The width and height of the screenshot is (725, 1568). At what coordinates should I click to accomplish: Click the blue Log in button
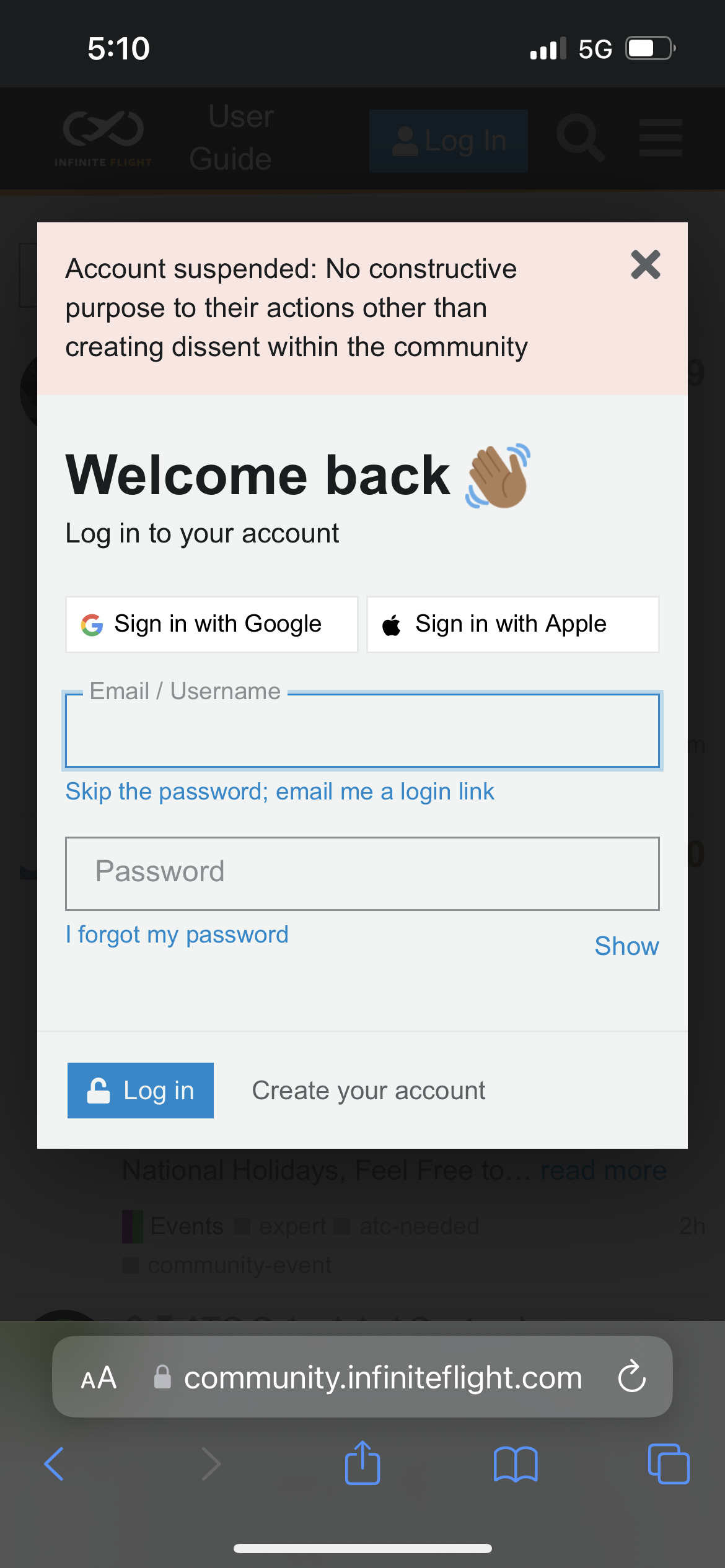tap(141, 1091)
